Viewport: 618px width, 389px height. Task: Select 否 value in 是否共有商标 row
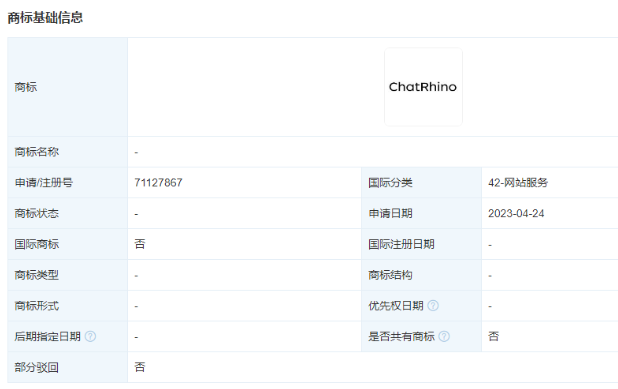coord(493,337)
